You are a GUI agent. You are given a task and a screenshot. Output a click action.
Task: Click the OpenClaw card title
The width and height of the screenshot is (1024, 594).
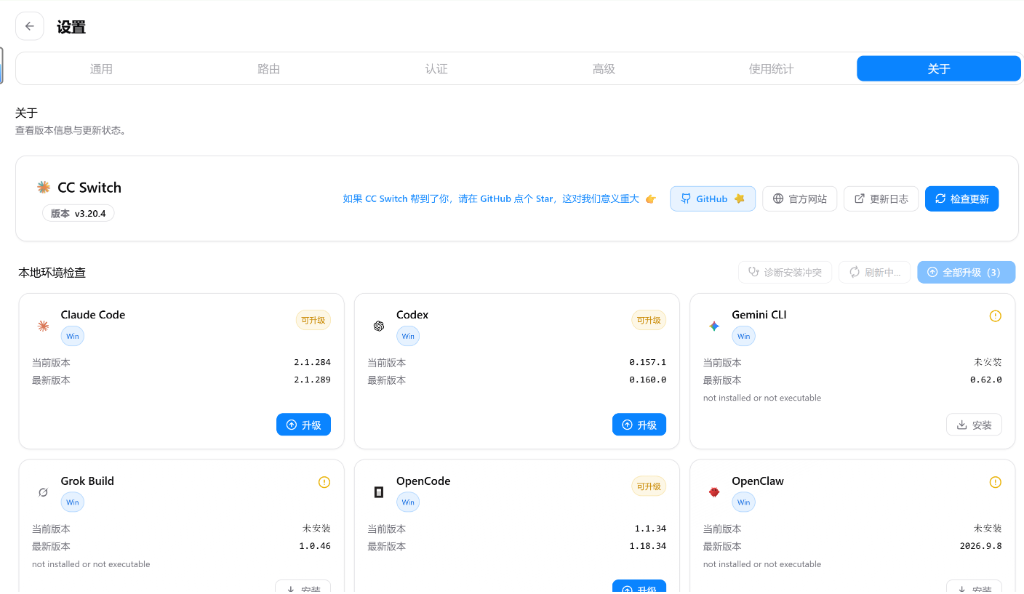click(x=758, y=481)
